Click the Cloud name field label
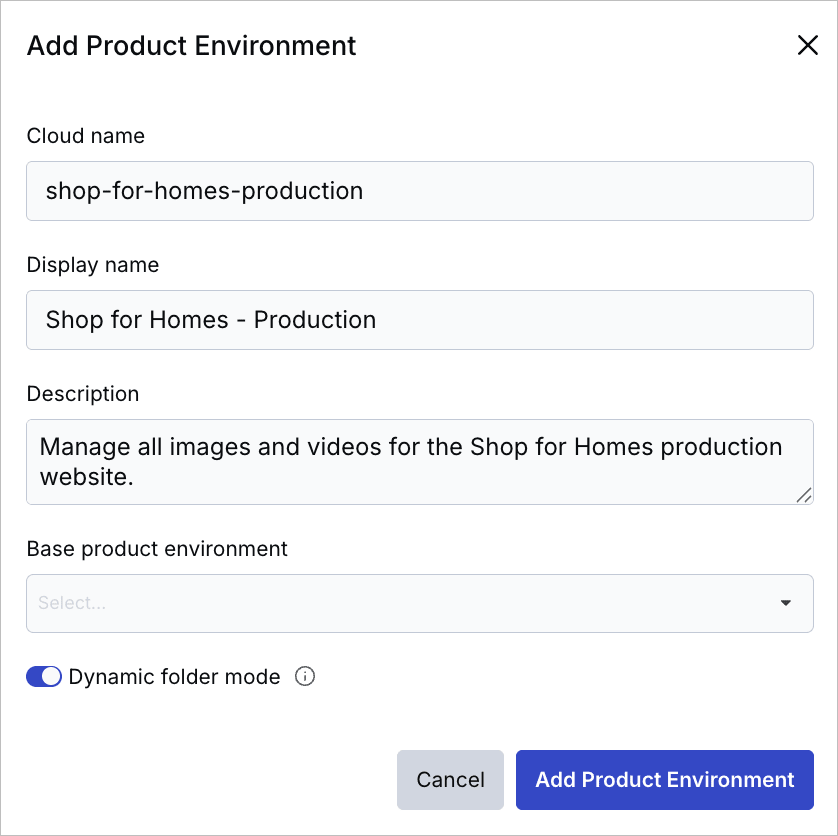This screenshot has height=836, width=838. tap(86, 136)
